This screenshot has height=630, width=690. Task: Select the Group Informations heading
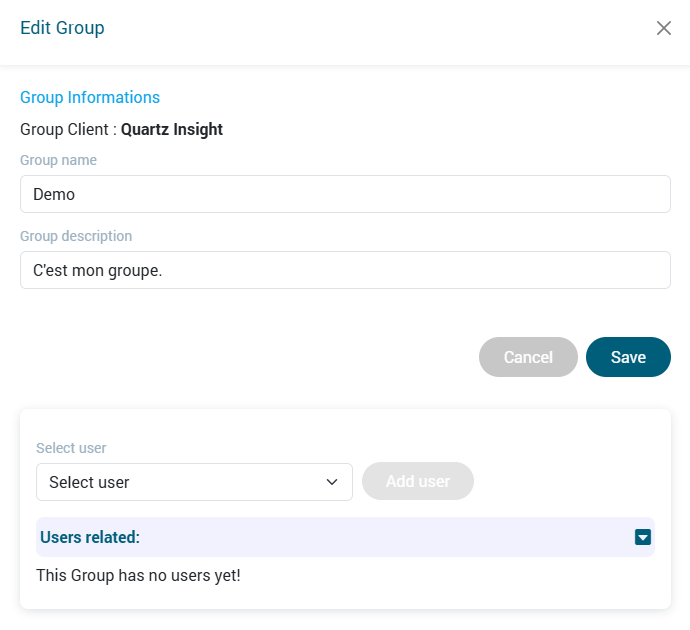pyautogui.click(x=90, y=97)
